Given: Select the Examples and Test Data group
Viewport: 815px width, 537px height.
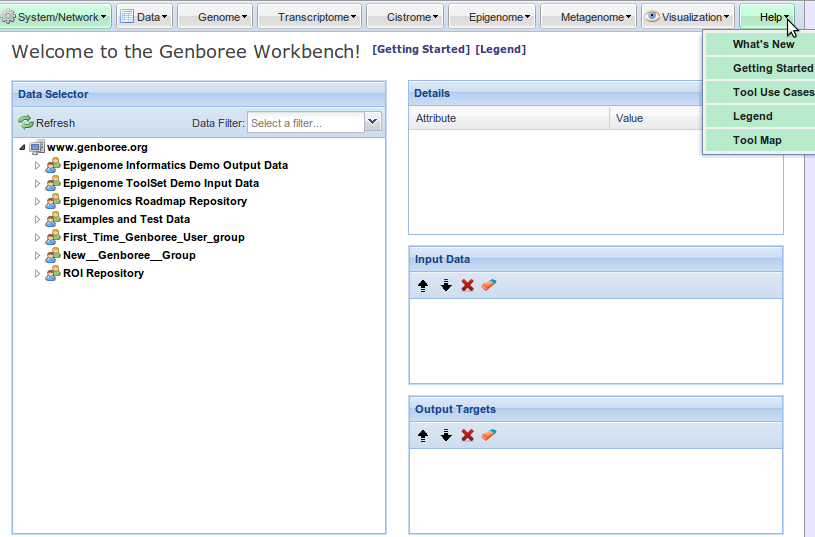Looking at the screenshot, I should click(126, 219).
